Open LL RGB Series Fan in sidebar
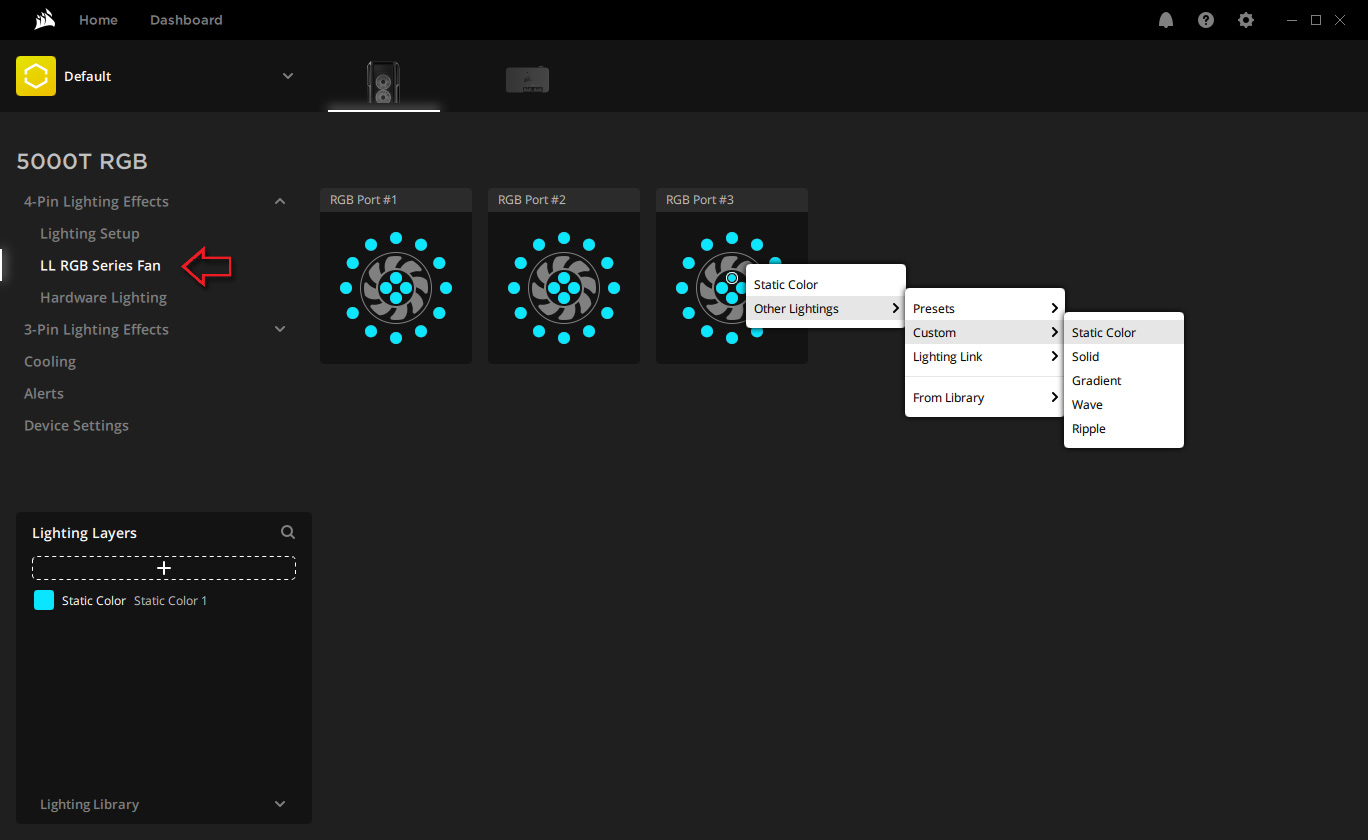The width and height of the screenshot is (1368, 840). pos(100,266)
